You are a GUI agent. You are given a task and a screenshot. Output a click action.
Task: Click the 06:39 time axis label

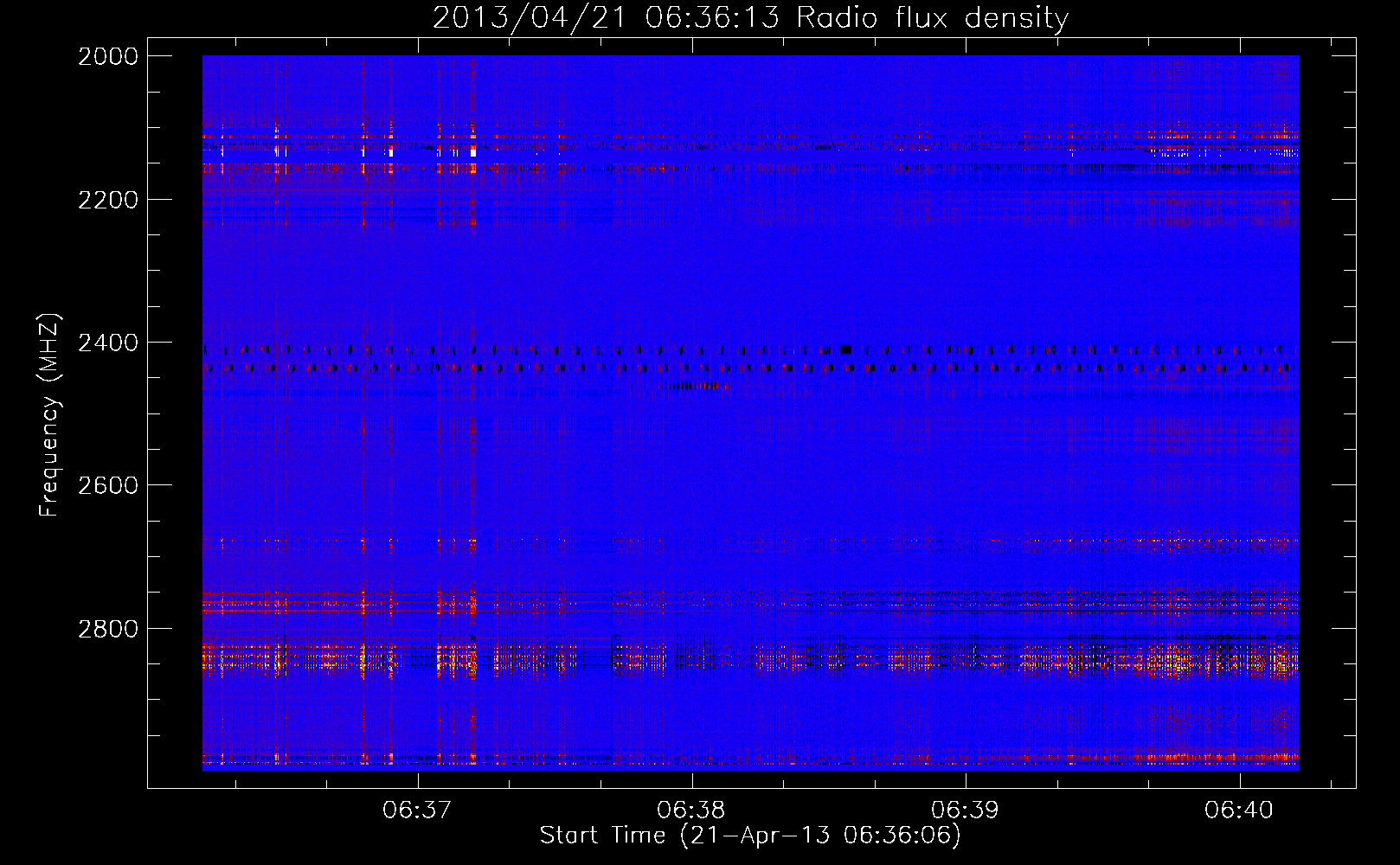click(965, 810)
